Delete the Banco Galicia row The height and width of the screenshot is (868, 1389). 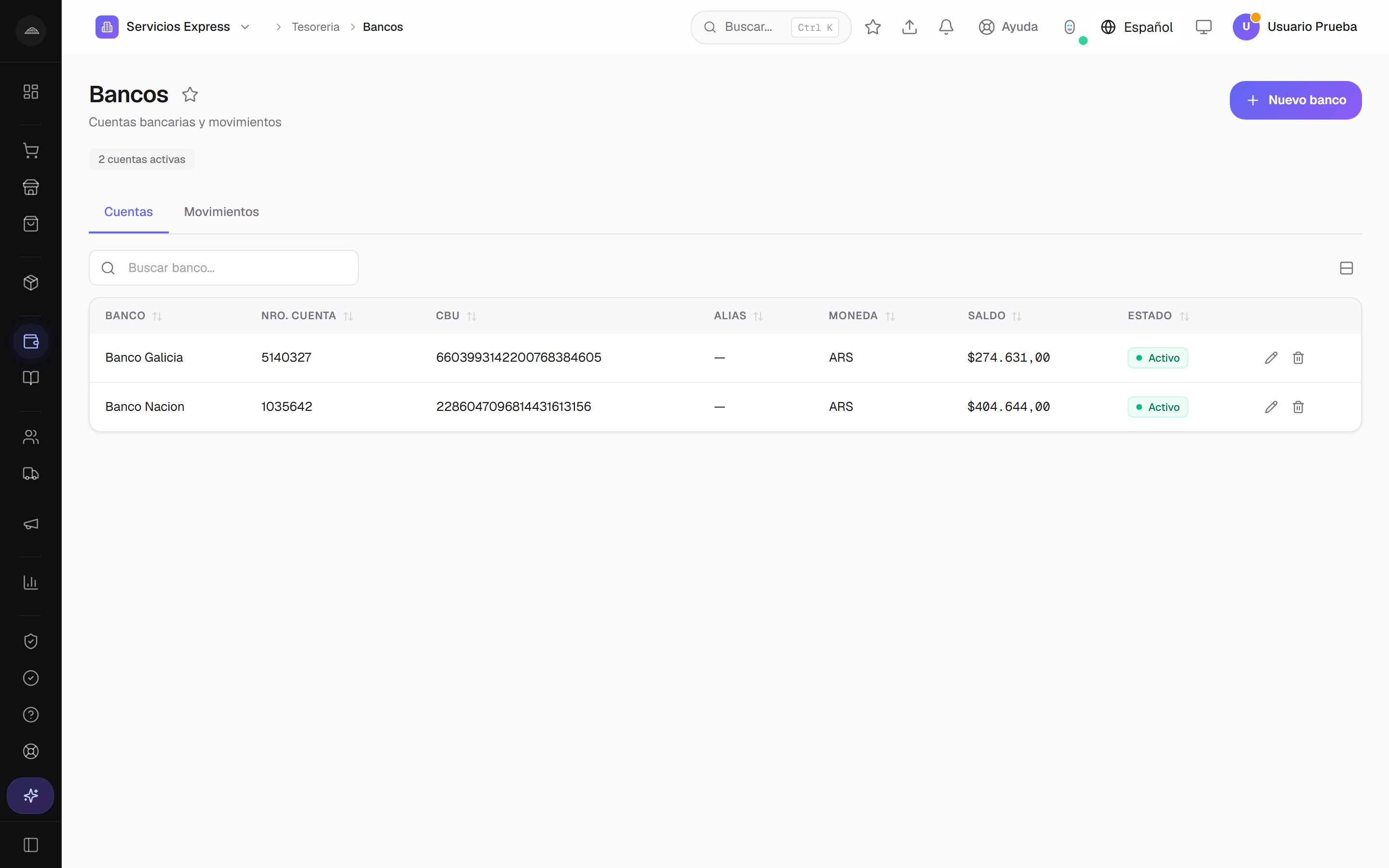1298,358
